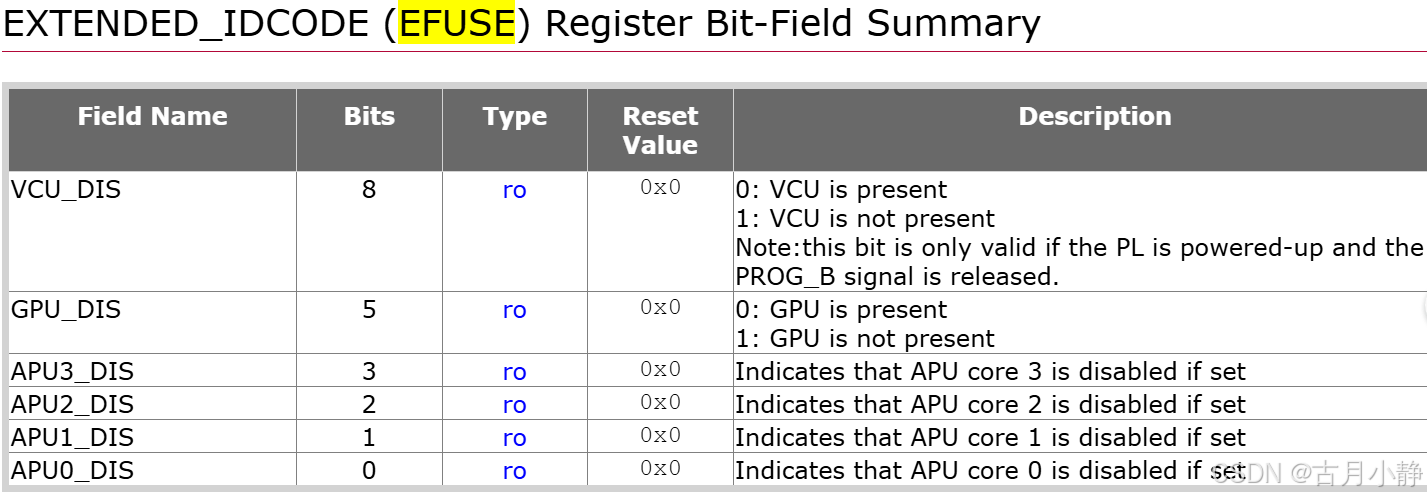
Task: Click the 'ro' type link for VCU_DIS
Action: click(x=514, y=190)
